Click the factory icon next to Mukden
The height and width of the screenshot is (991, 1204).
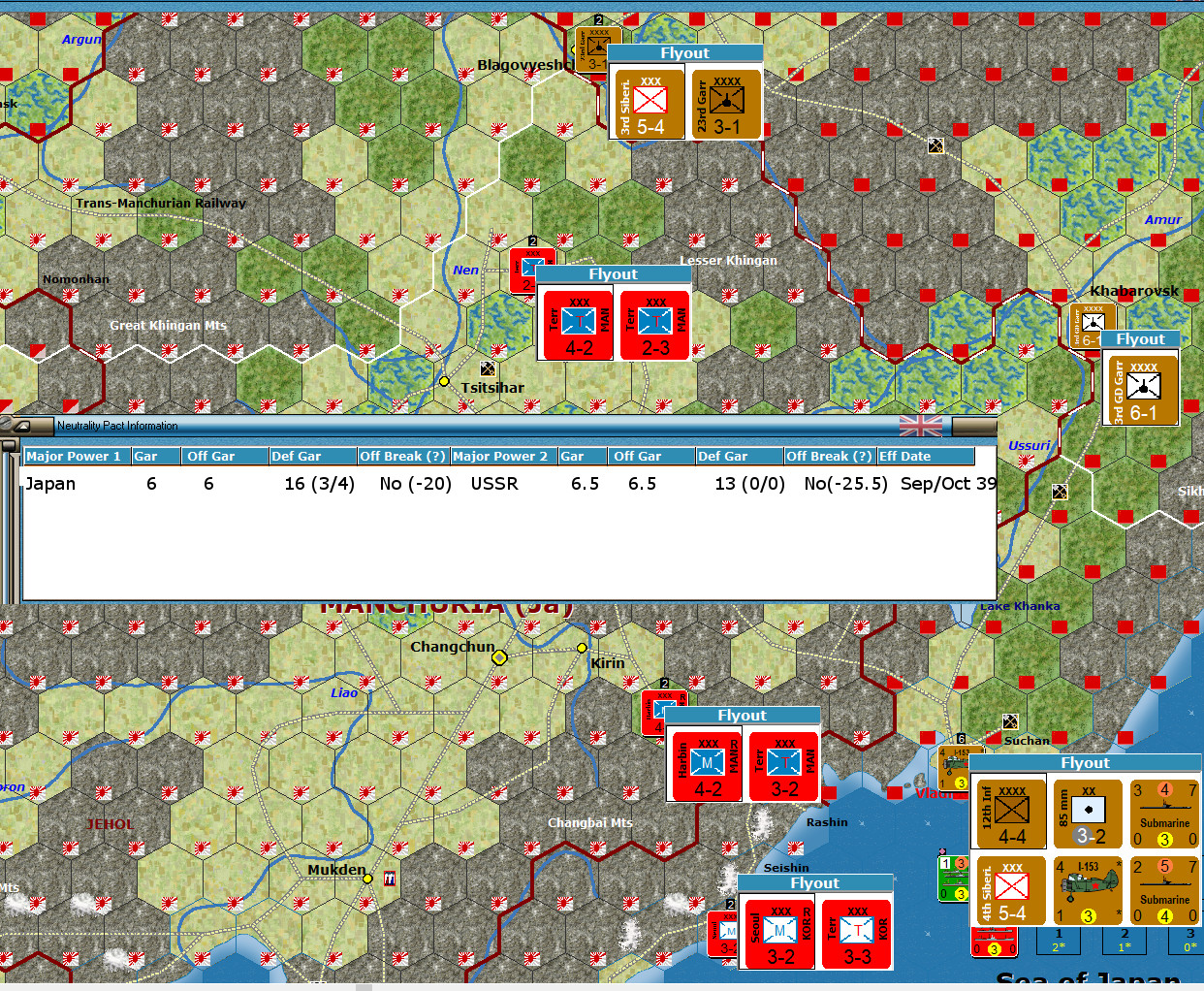[389, 879]
